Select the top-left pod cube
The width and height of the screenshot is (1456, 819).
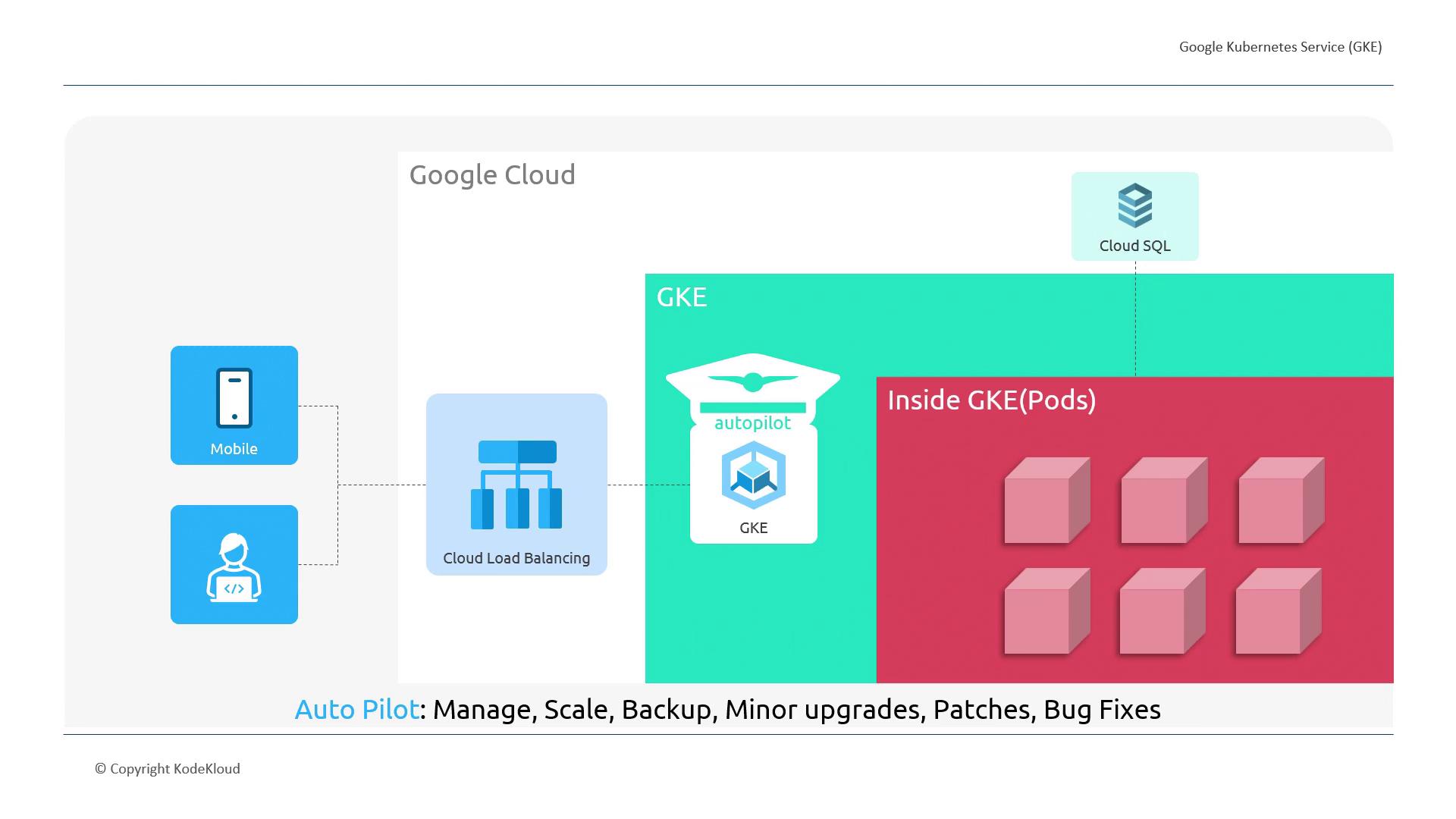(x=1046, y=500)
